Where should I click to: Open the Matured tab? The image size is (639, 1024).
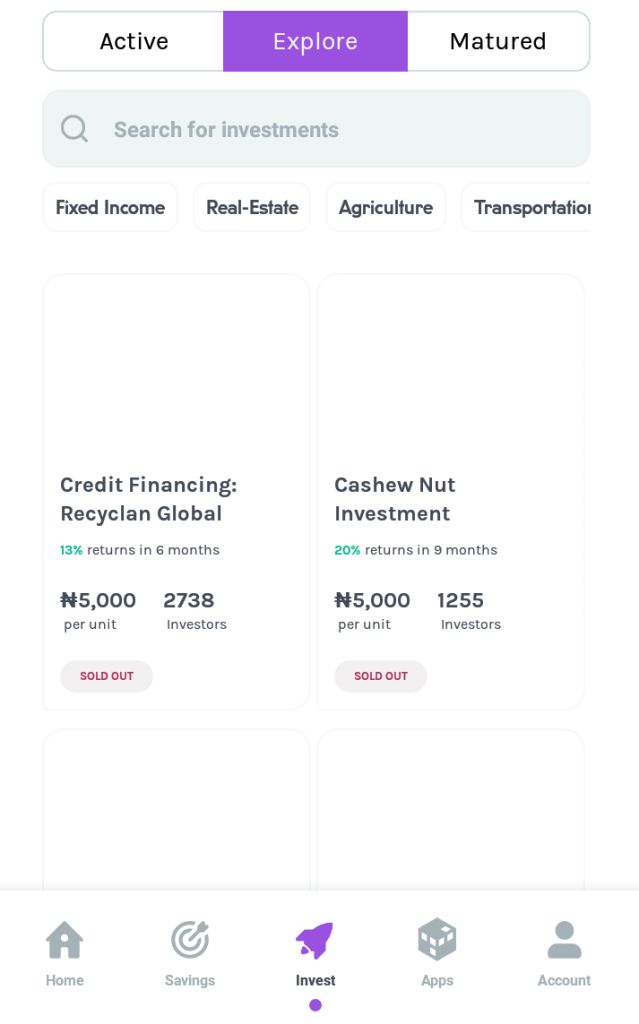coord(498,42)
